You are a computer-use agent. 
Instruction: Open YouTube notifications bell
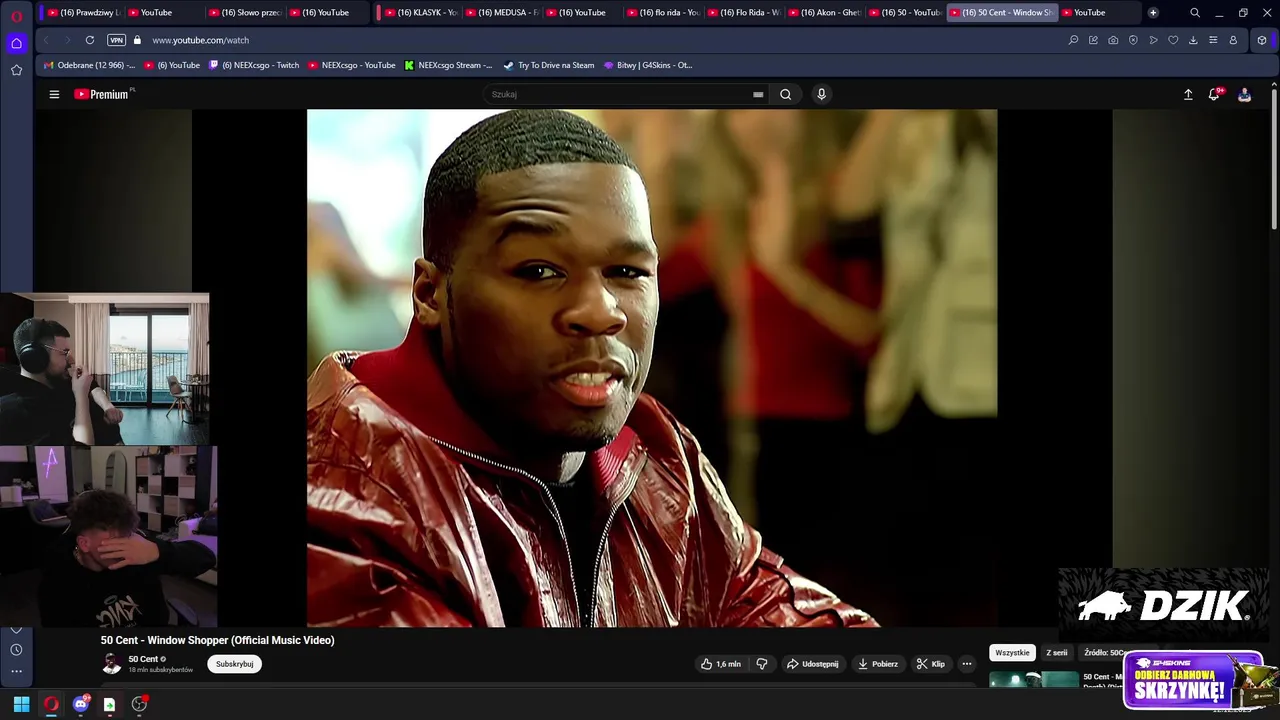point(1214,94)
